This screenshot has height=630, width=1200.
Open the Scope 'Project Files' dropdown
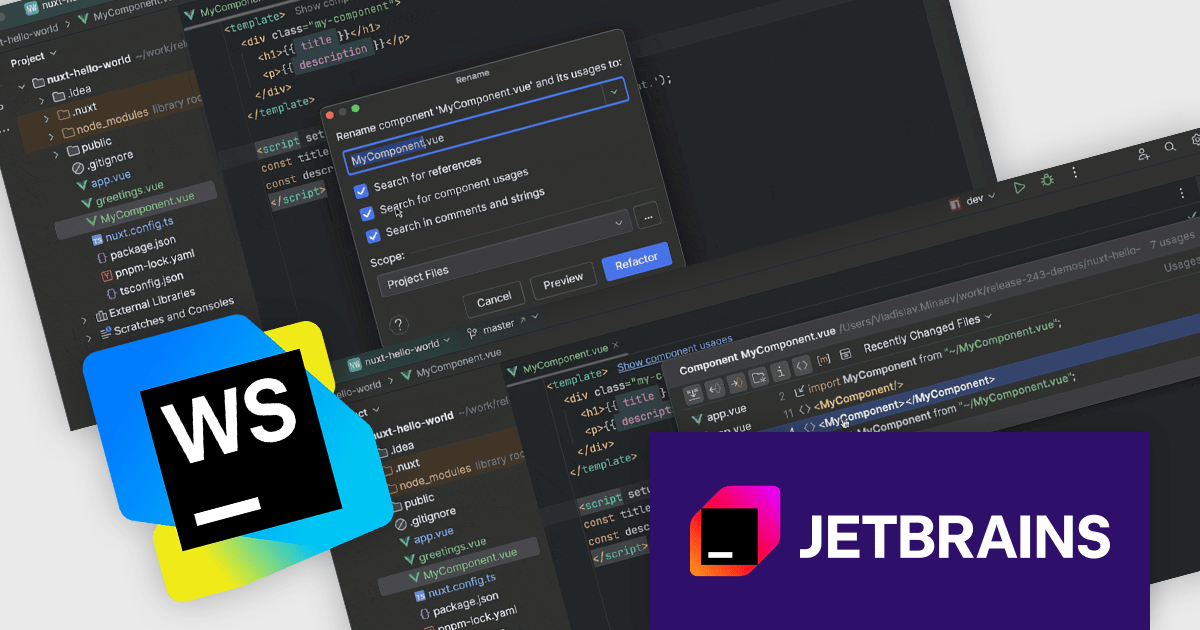point(504,253)
